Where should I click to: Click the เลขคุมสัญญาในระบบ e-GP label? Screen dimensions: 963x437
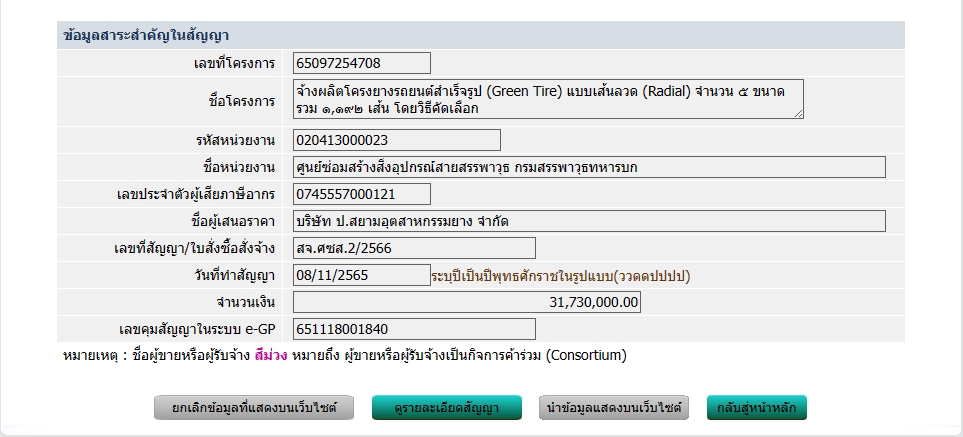[x=196, y=329]
